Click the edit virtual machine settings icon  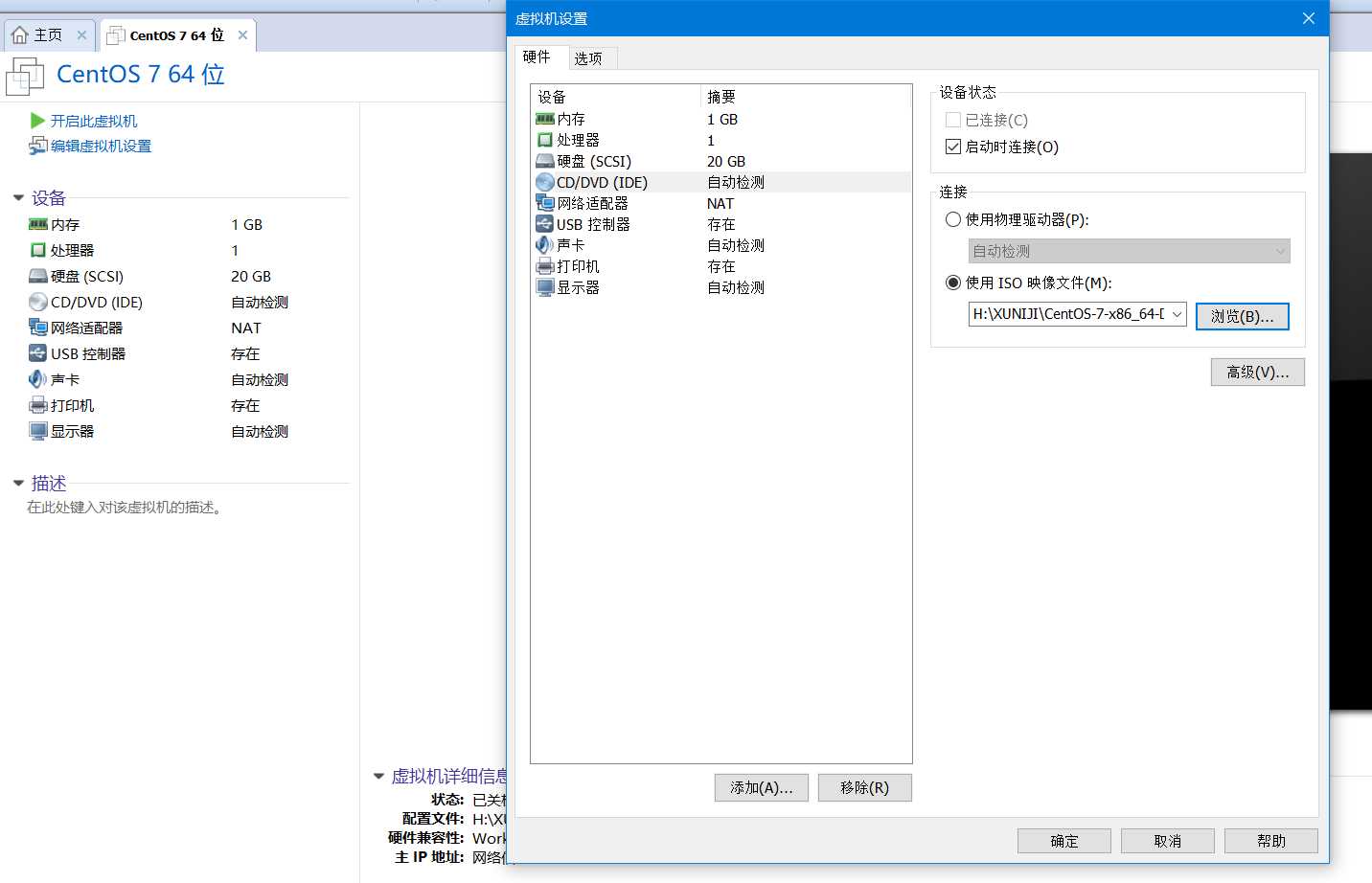[x=37, y=146]
